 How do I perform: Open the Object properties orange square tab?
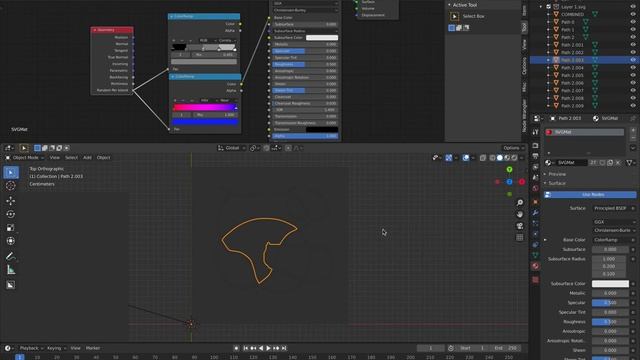tap(536, 202)
